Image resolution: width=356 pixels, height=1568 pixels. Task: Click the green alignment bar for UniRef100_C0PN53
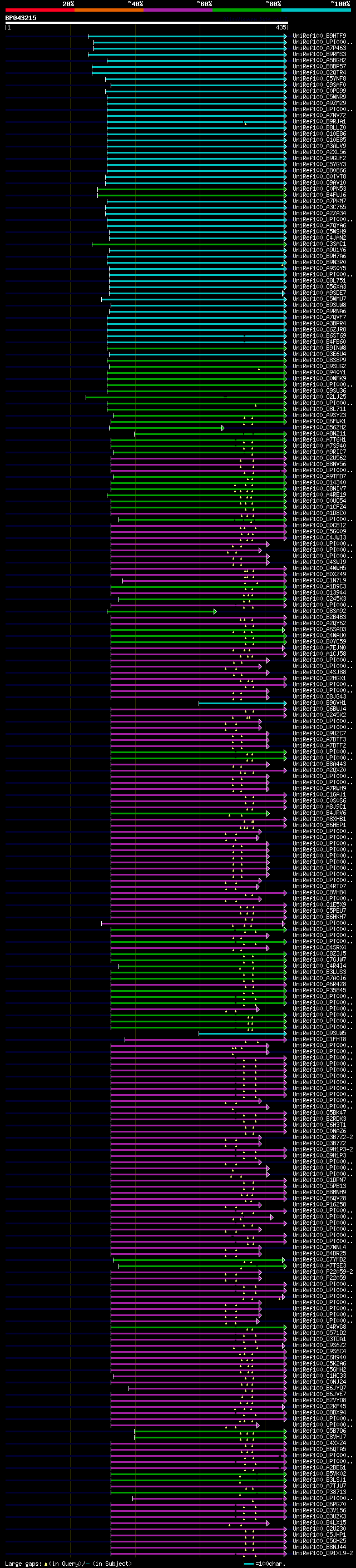tap(192, 189)
